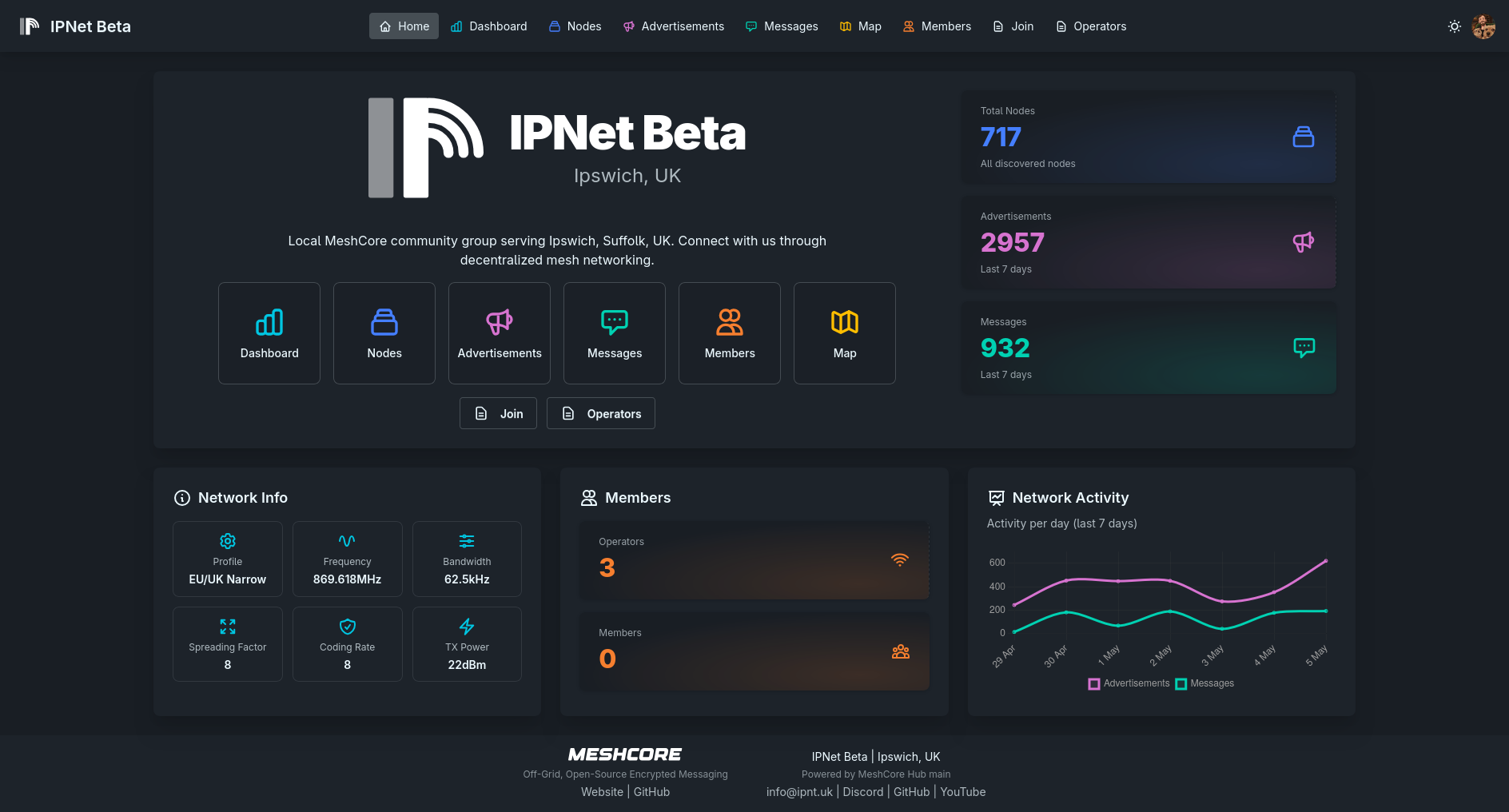The height and width of the screenshot is (812, 1509).
Task: Open the YouTube footer link
Action: pos(963,792)
